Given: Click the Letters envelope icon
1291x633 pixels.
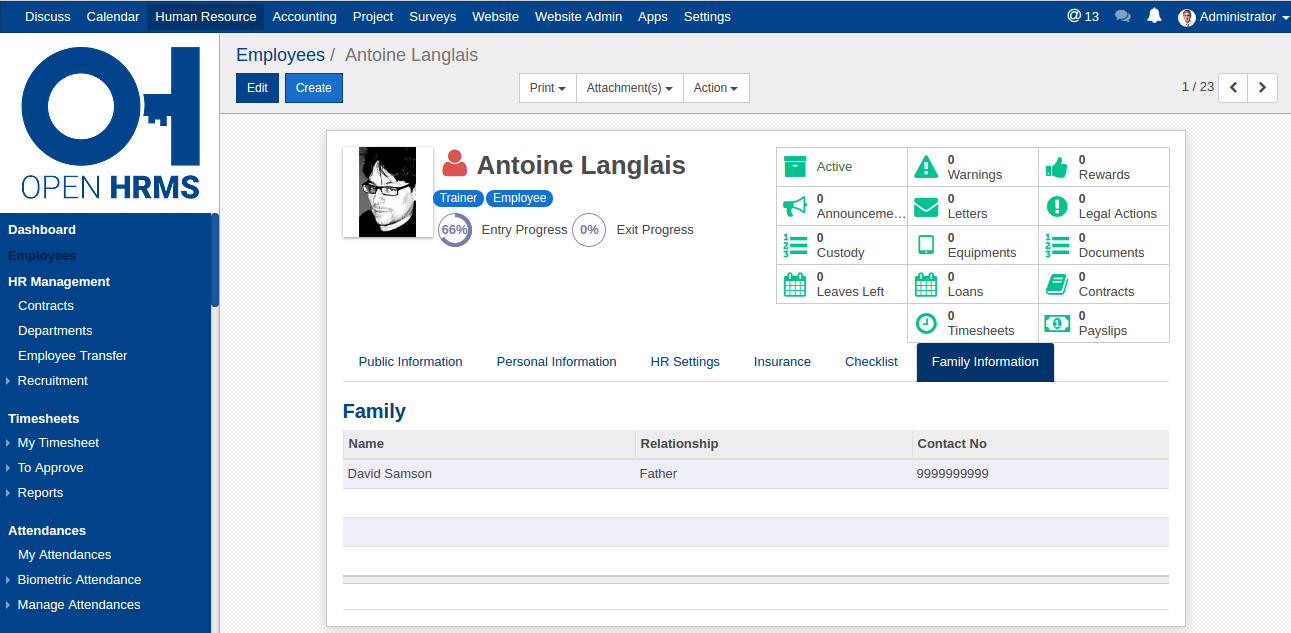Looking at the screenshot, I should point(926,206).
